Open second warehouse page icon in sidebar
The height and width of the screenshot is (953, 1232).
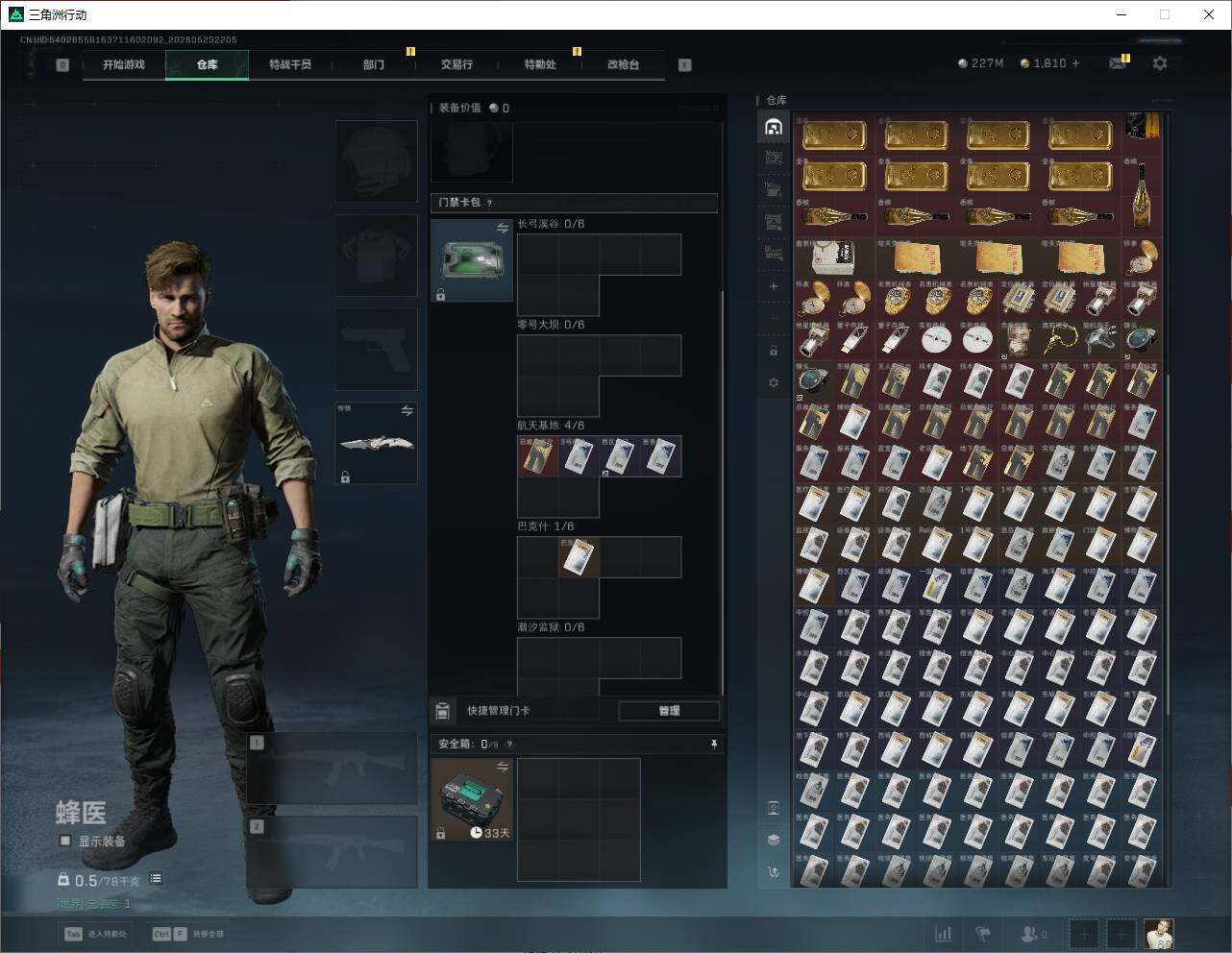(x=774, y=158)
